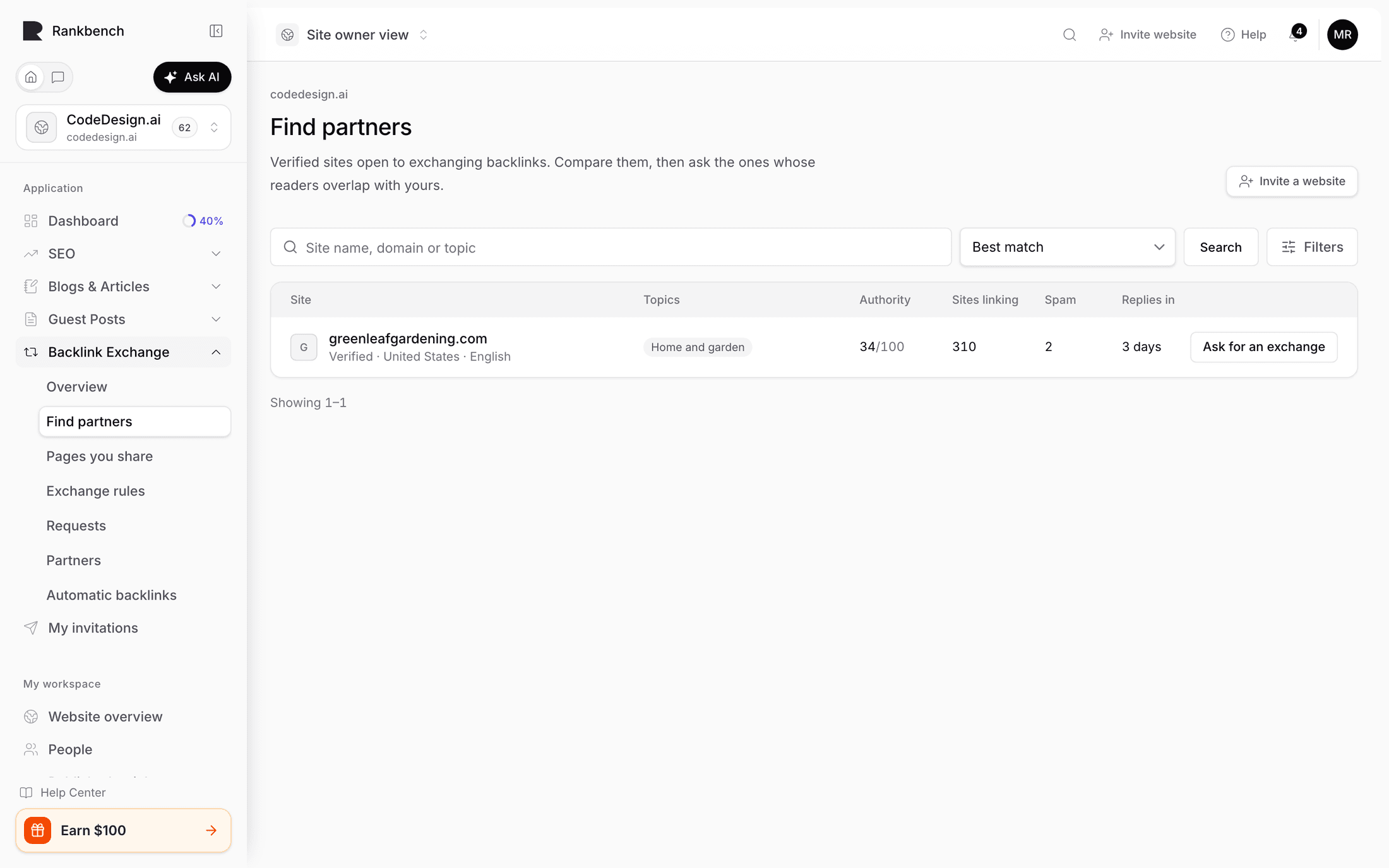Ask greenleafgardening.com for an exchange
This screenshot has height=868, width=1389.
(1263, 347)
